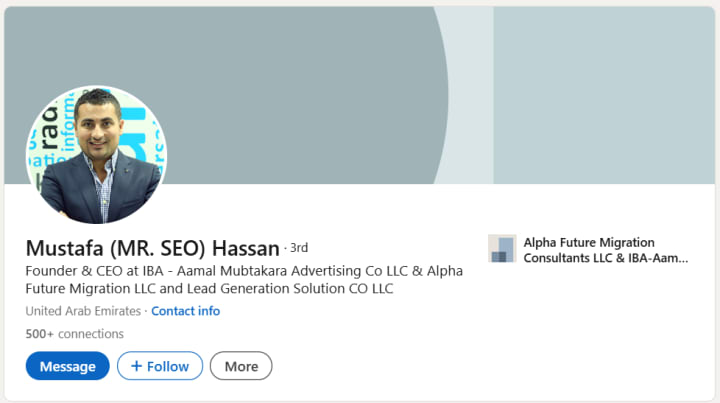Image resolution: width=720 pixels, height=403 pixels.
Task: Open Alpha Future Migration Consultants company link
Action: click(589, 242)
